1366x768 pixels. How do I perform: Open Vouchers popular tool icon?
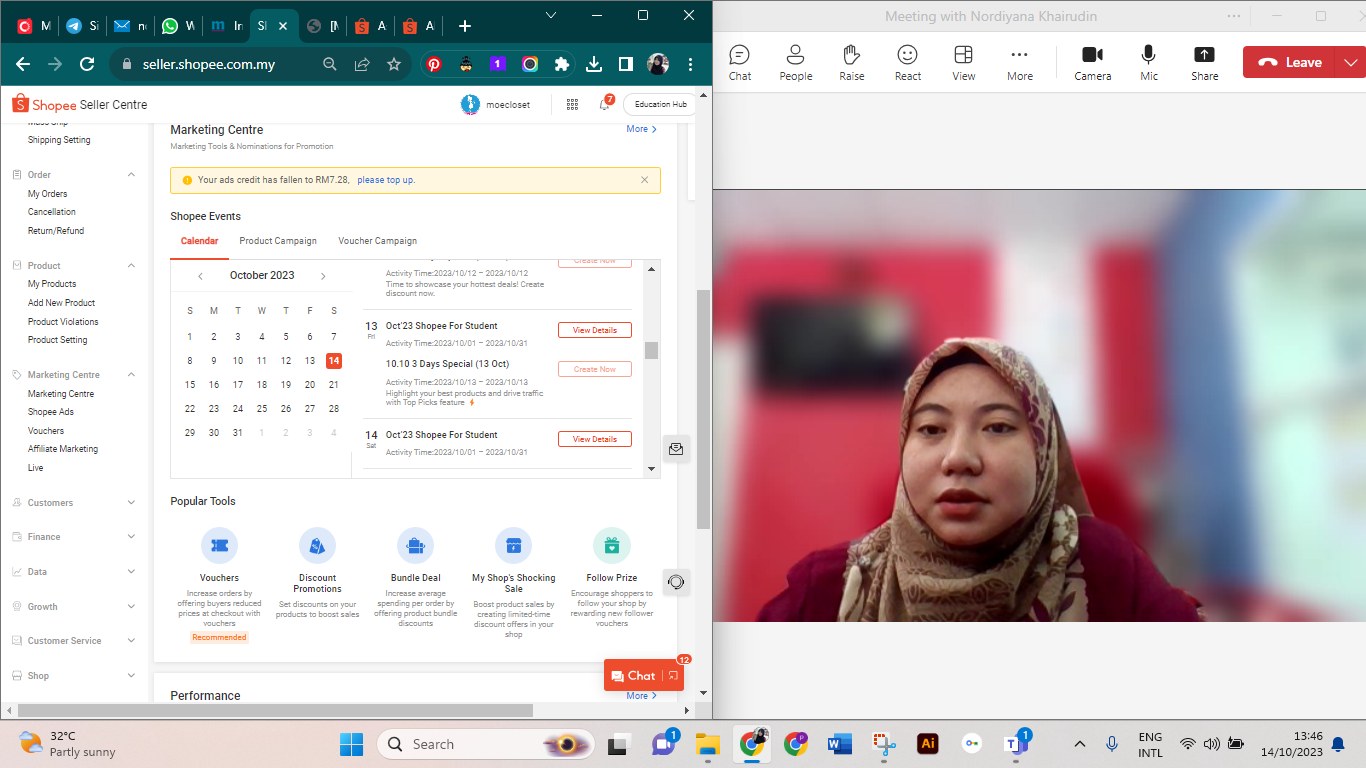click(x=219, y=546)
